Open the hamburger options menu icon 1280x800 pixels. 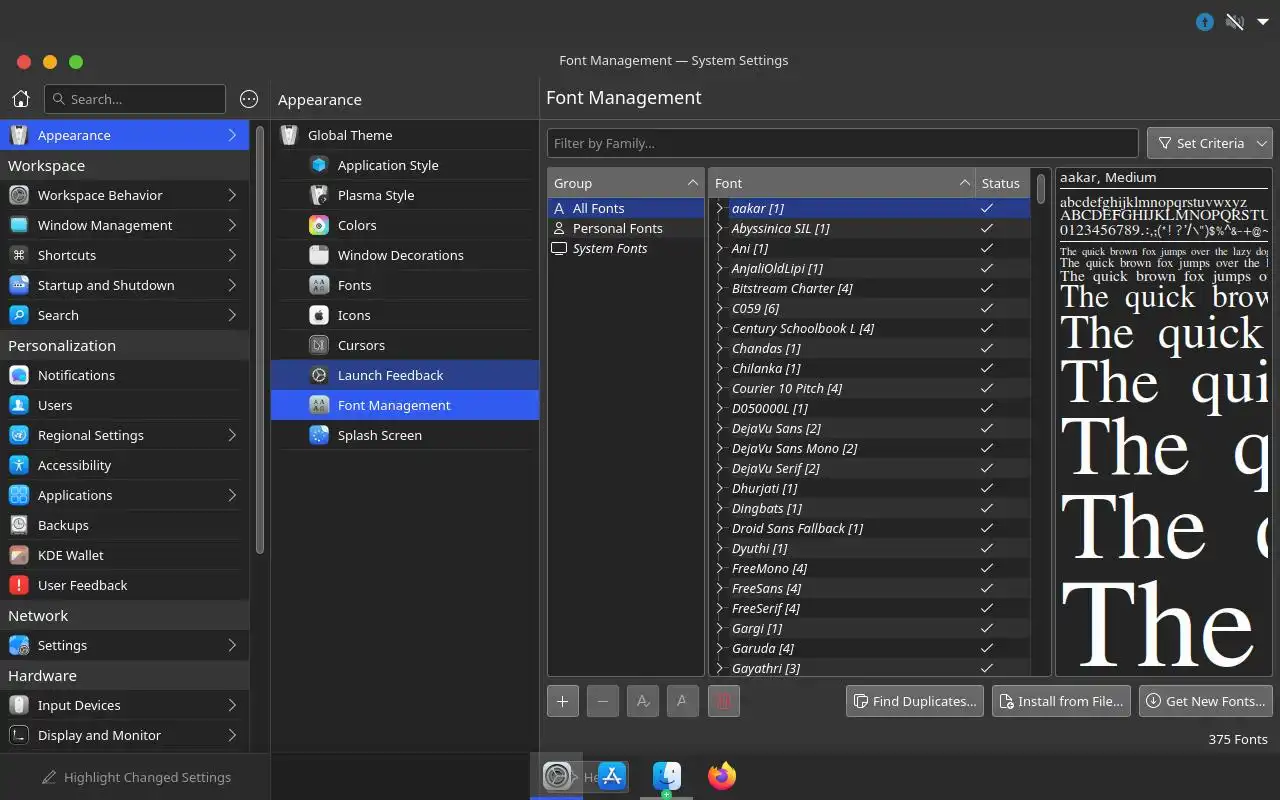[x=249, y=99]
